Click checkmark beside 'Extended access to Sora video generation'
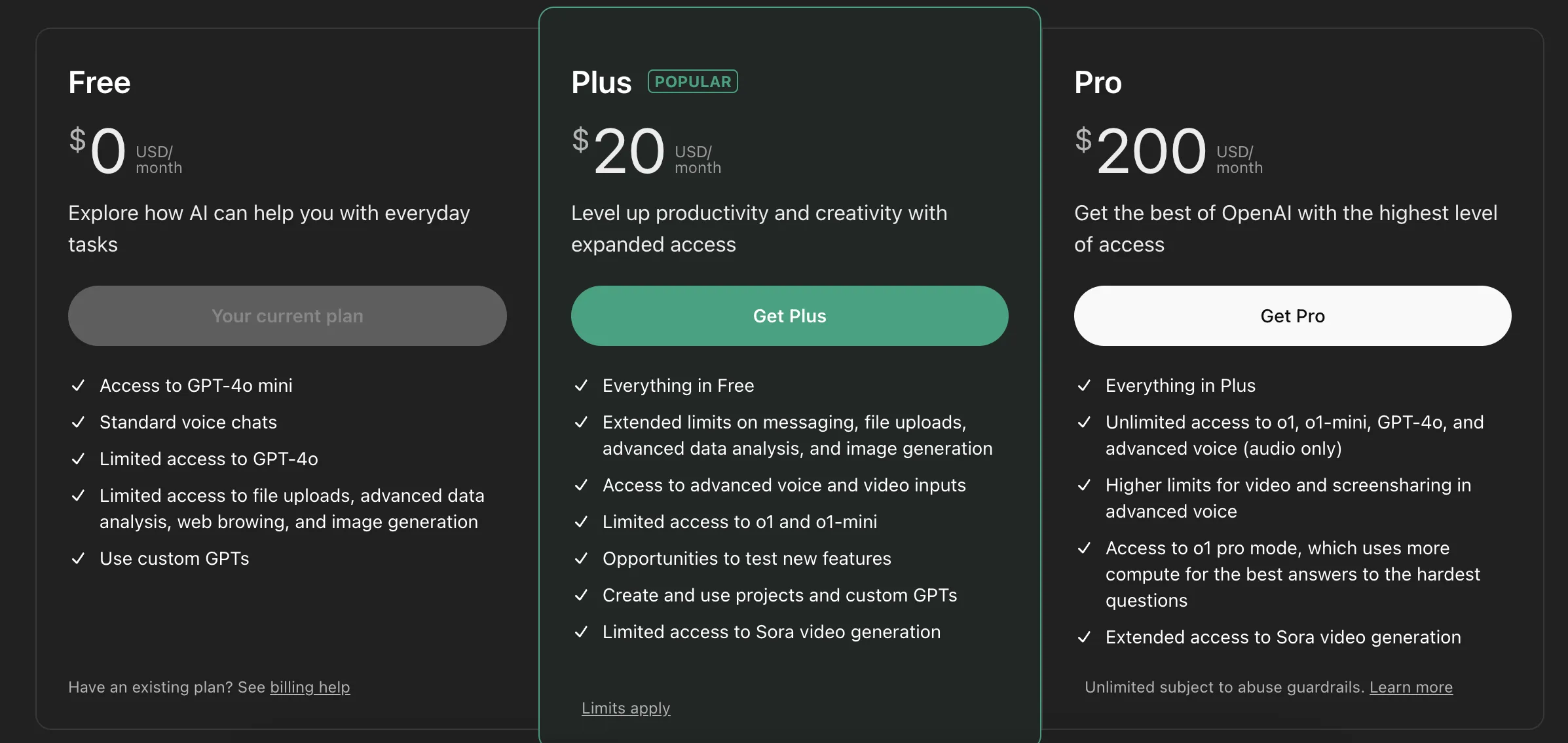 pyautogui.click(x=1084, y=637)
